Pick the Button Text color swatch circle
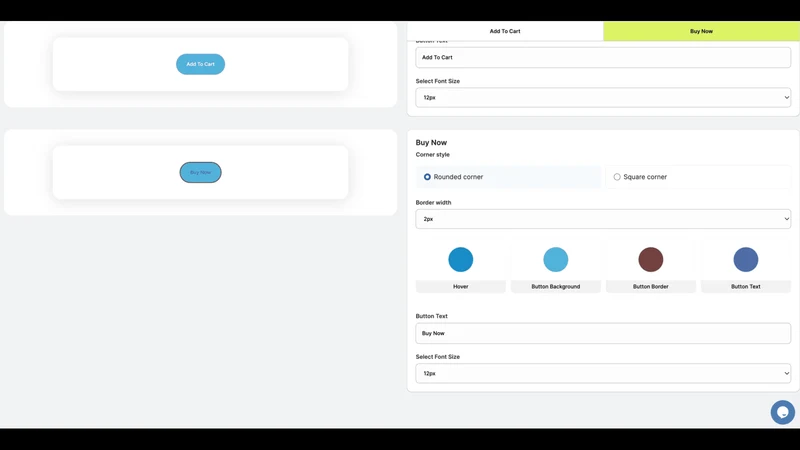This screenshot has width=800, height=450. click(x=745, y=259)
